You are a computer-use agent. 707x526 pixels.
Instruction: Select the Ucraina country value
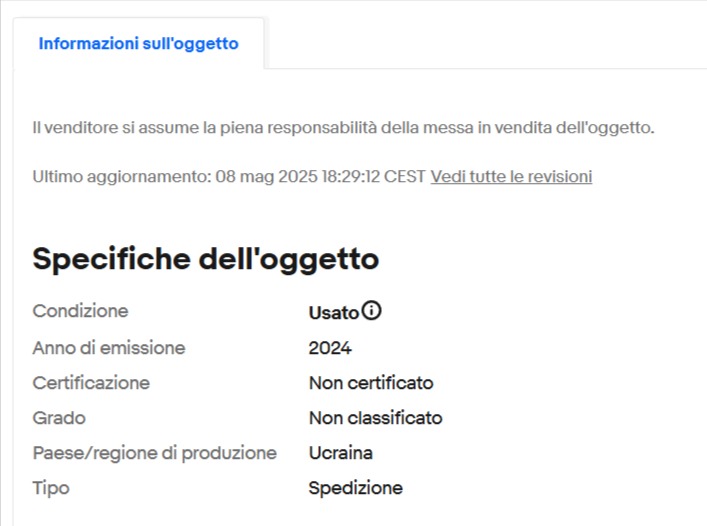341,453
